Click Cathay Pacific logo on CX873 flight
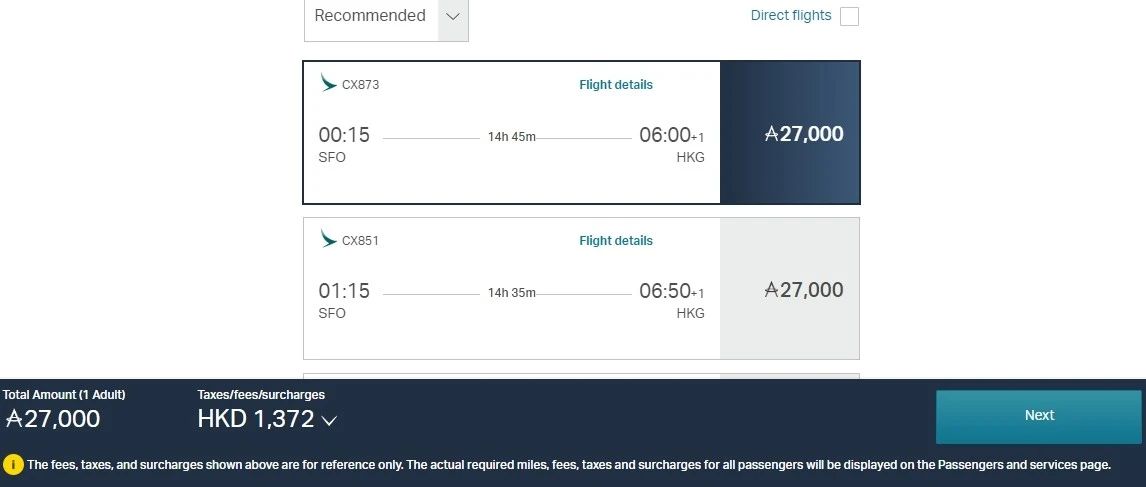 click(x=328, y=84)
